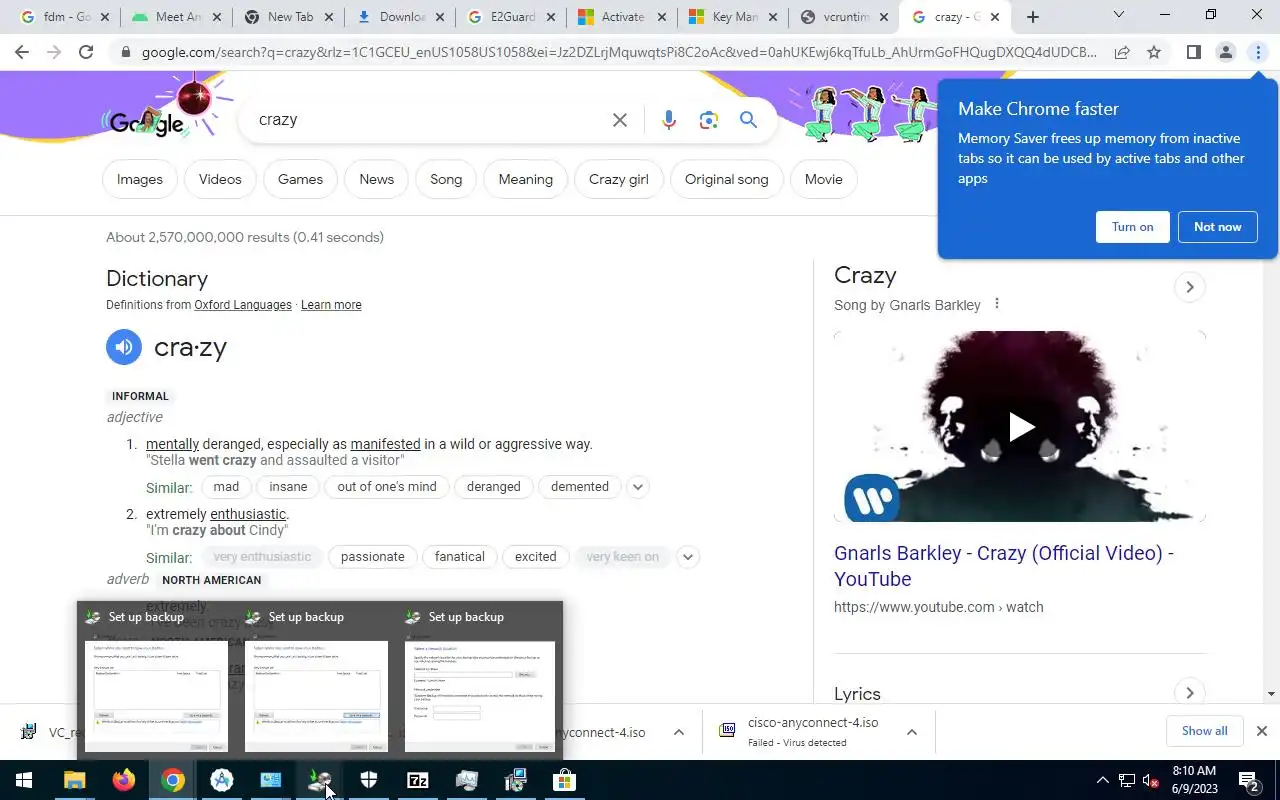Open cisco-anyconnect-4.iso failed download options
Screen dimensions: 1280x800
(912, 732)
